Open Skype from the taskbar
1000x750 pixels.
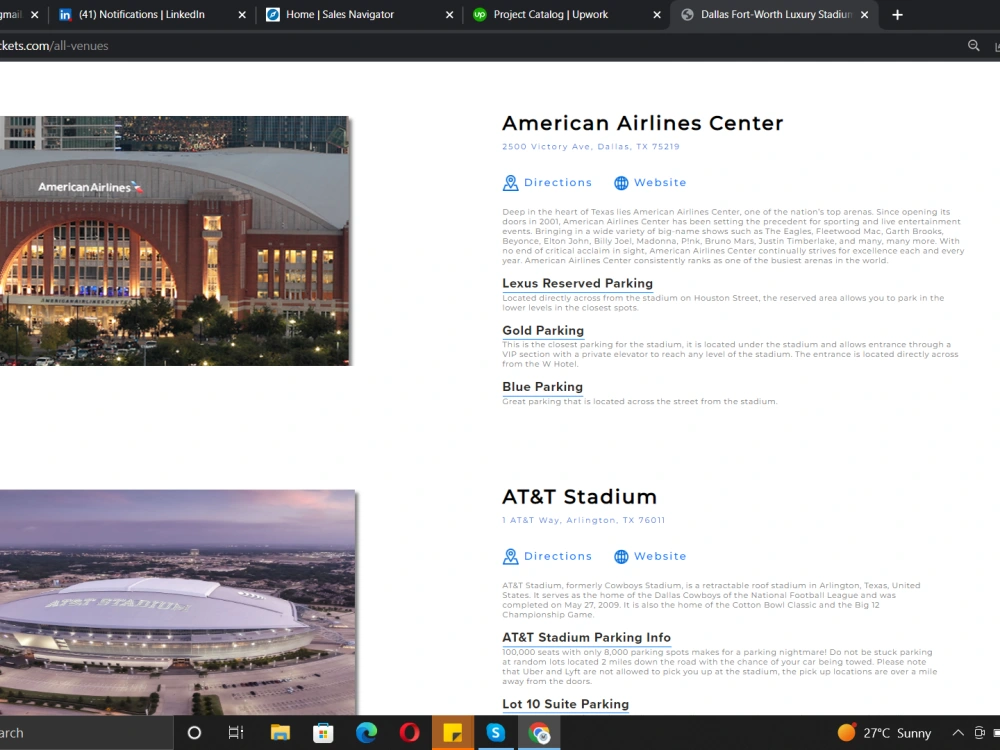point(496,733)
